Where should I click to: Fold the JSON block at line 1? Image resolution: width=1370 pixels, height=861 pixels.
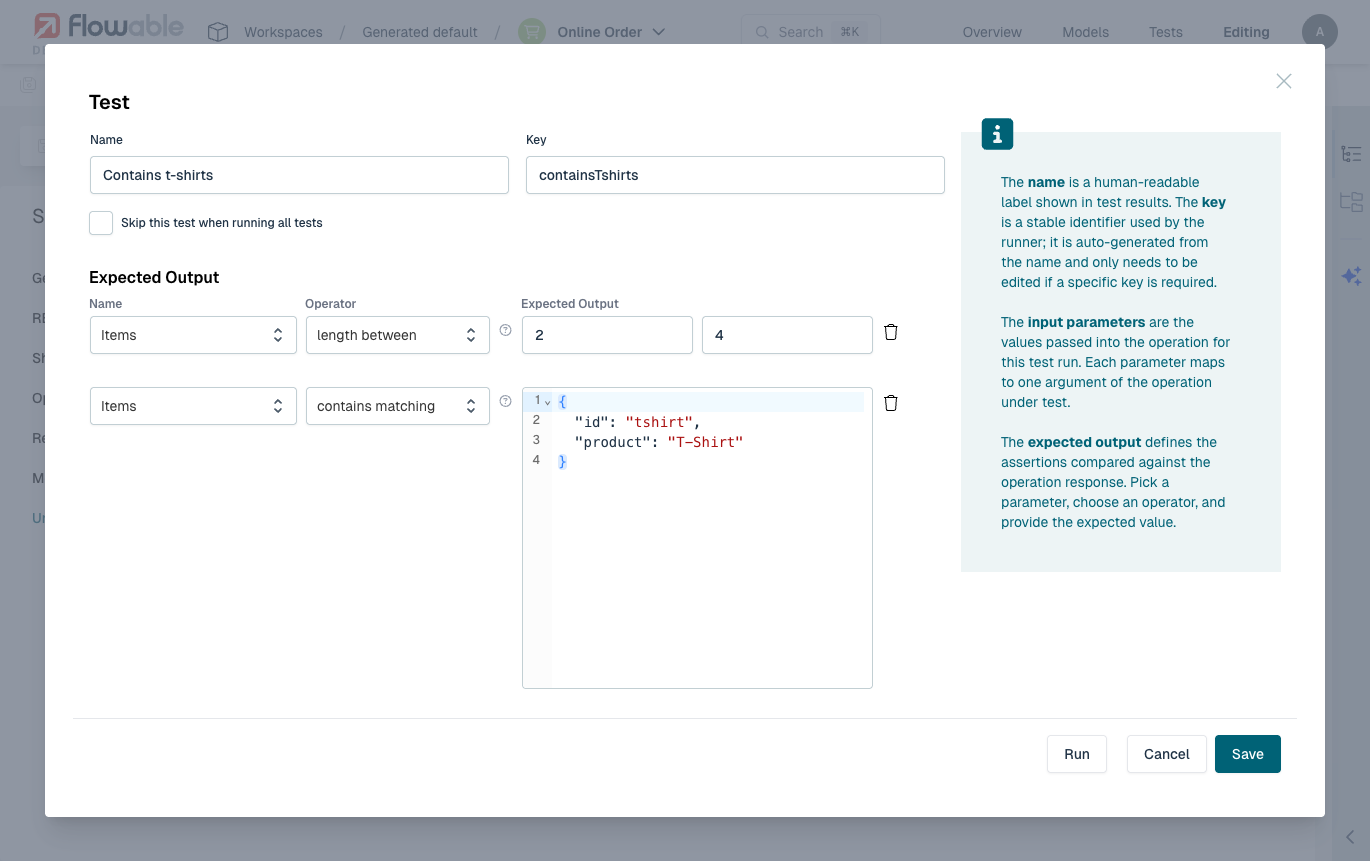pos(548,402)
